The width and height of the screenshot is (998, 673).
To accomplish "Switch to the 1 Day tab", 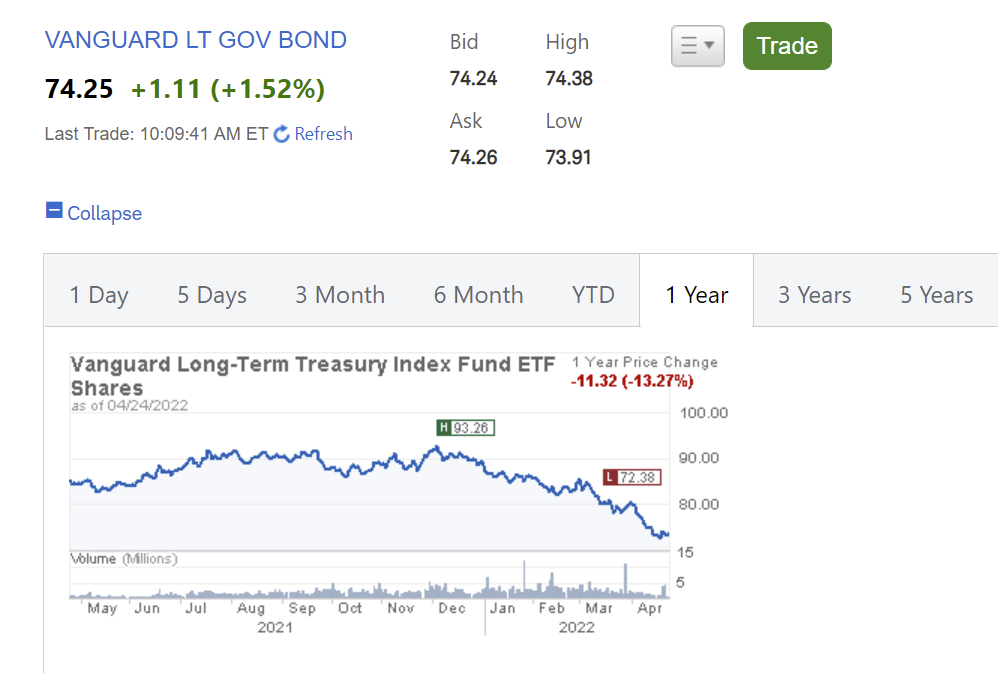I will pos(99,295).
